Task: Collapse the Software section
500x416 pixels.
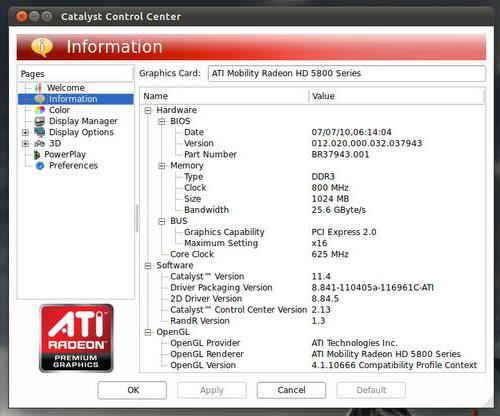Action: 148,266
